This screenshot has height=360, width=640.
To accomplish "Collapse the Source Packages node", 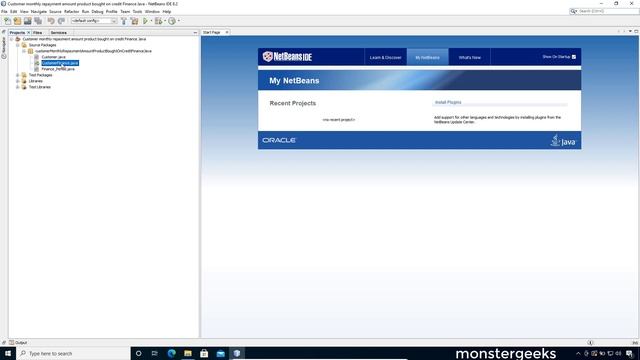I will coord(18,45).
